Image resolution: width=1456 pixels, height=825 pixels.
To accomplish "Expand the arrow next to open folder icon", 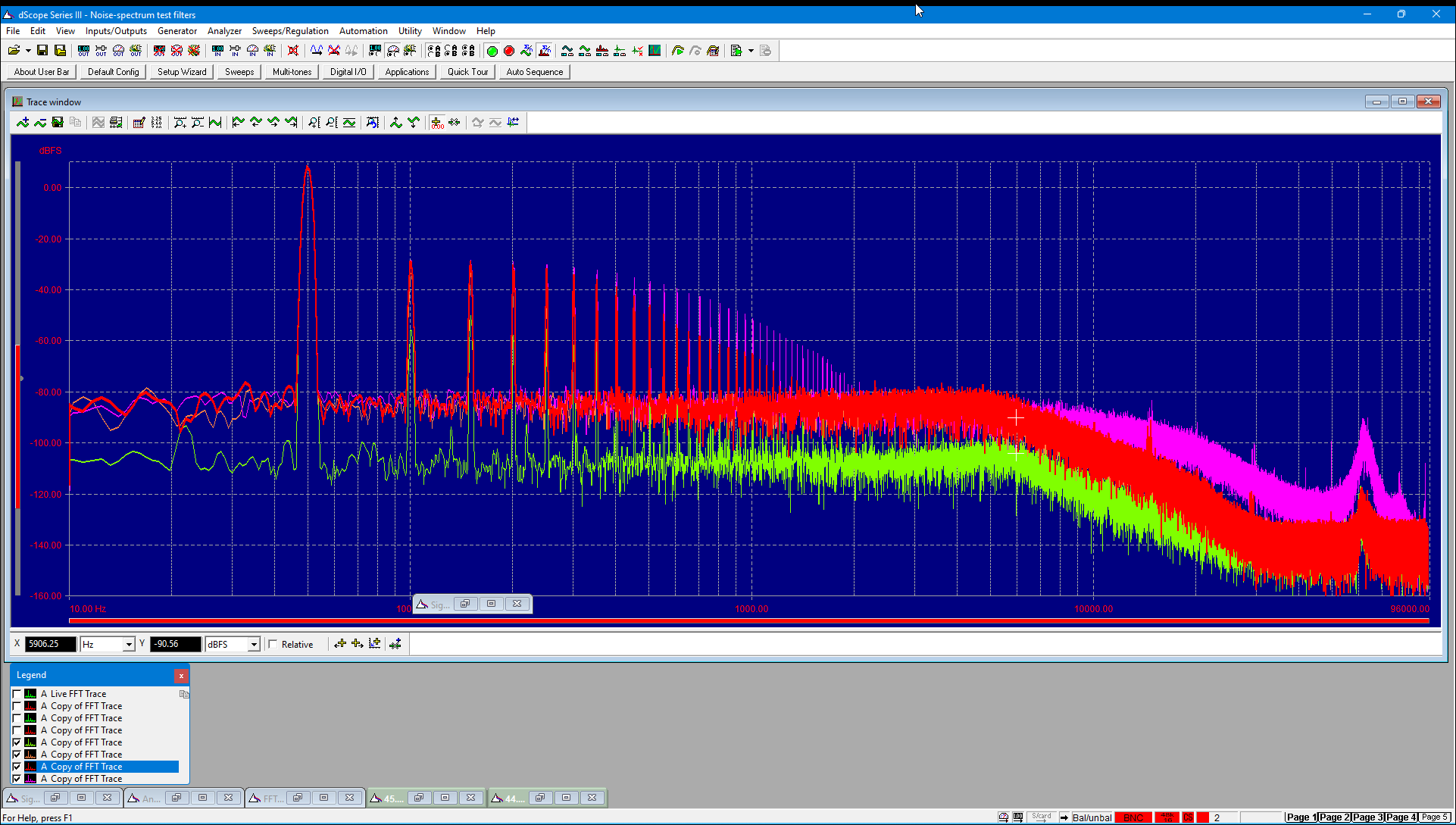I will [x=28, y=51].
